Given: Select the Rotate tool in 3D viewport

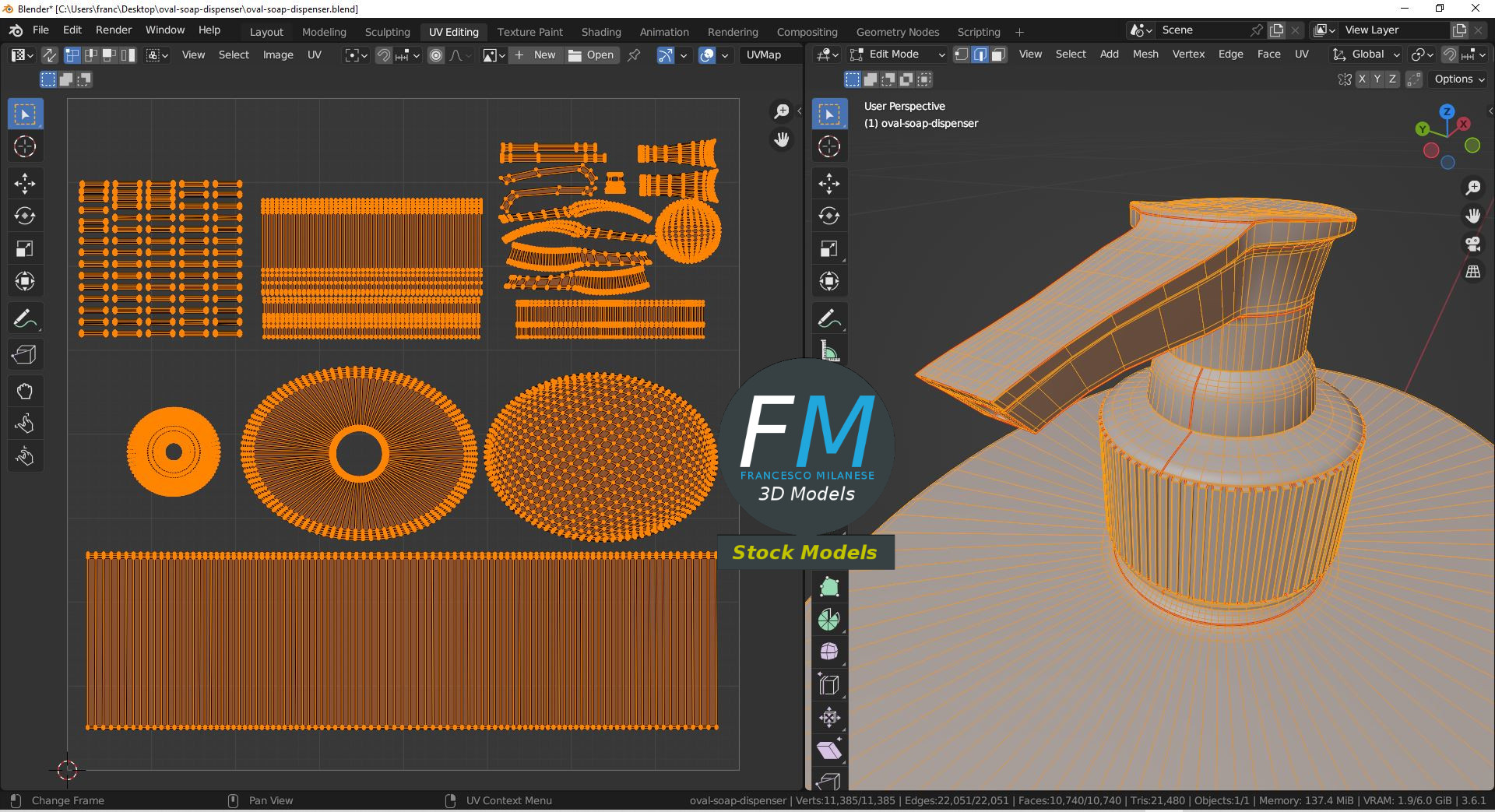Looking at the screenshot, I should click(x=829, y=216).
